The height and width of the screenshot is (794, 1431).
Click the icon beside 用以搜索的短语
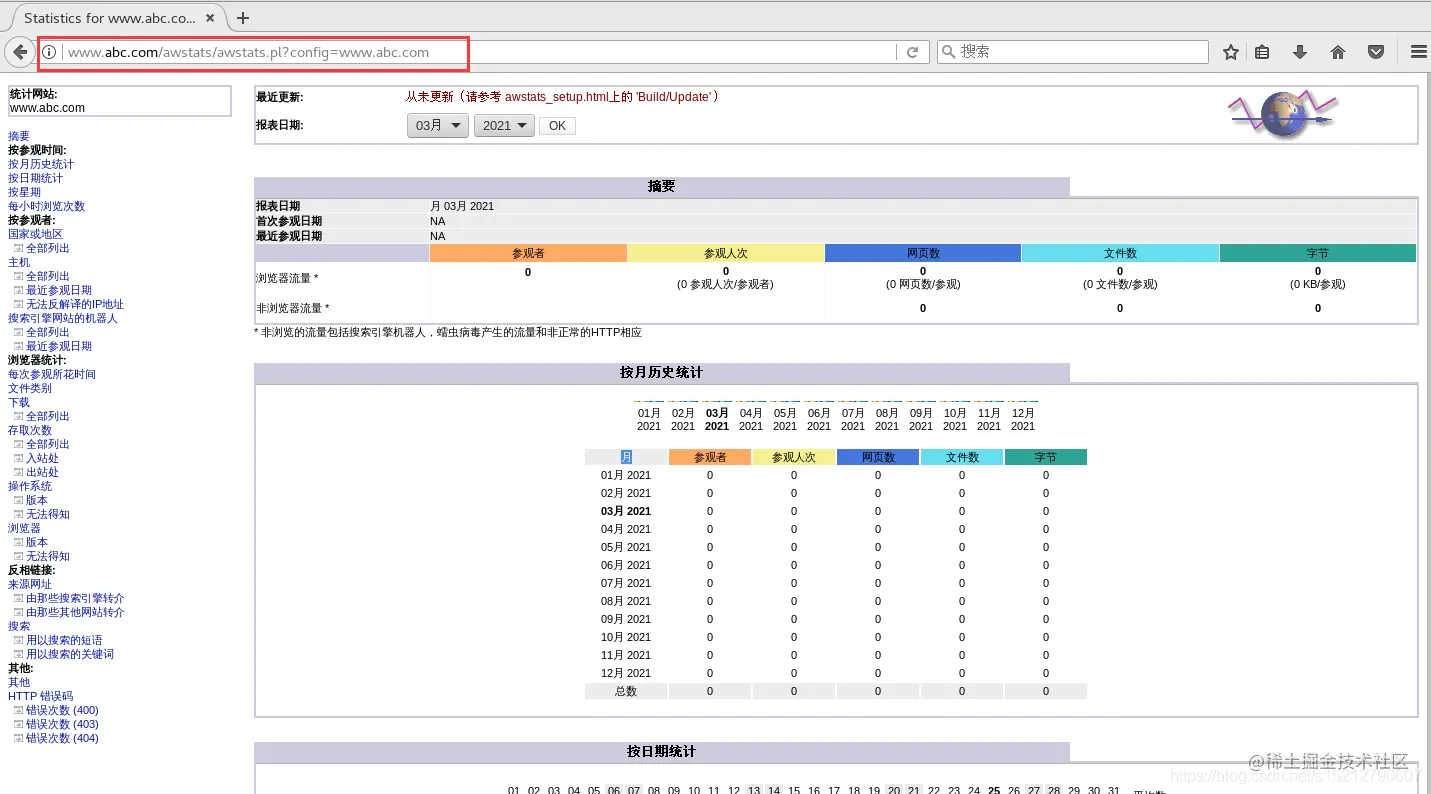pos(18,640)
